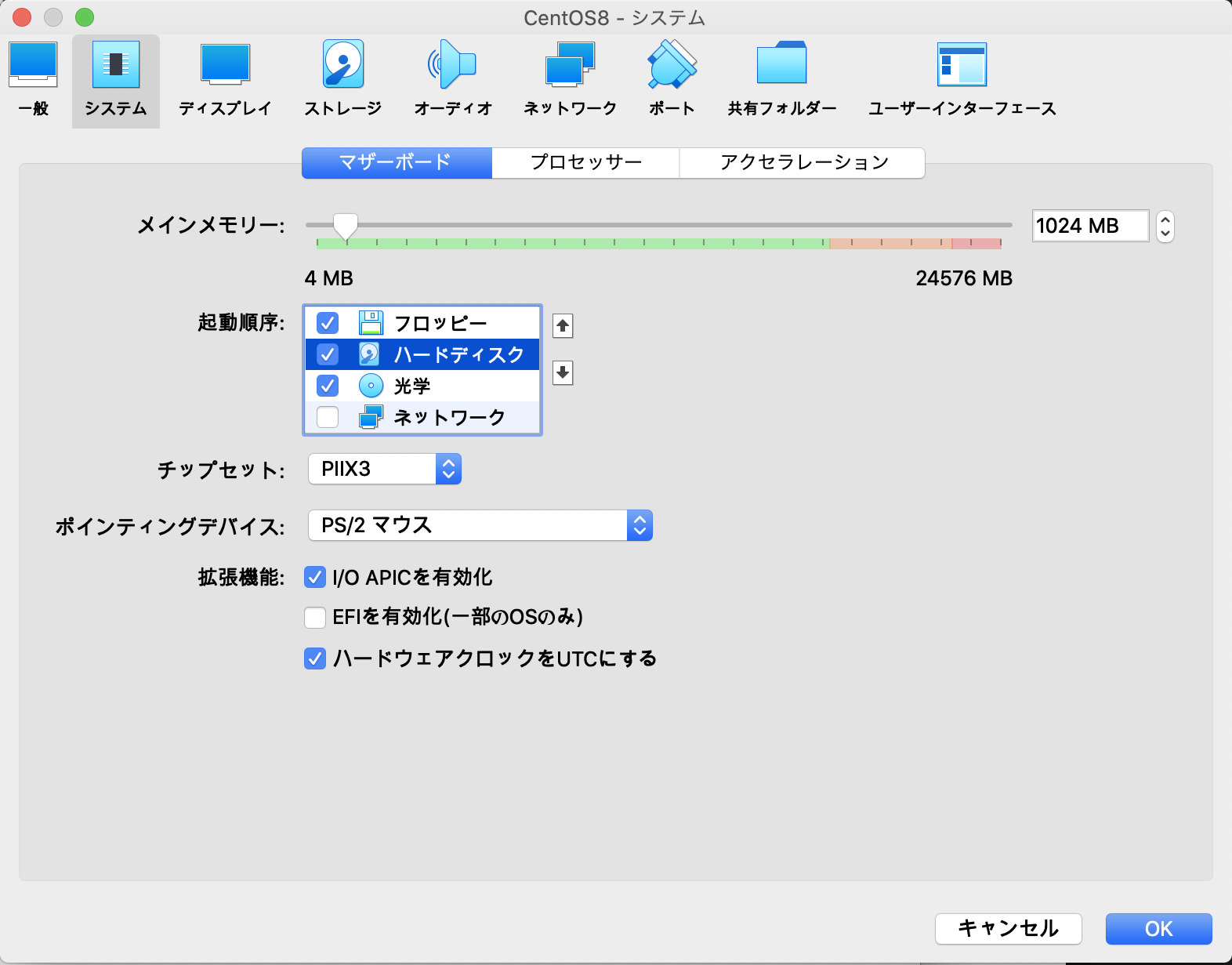Open the ポート settings icon
Image resolution: width=1232 pixels, height=965 pixels.
click(x=672, y=80)
